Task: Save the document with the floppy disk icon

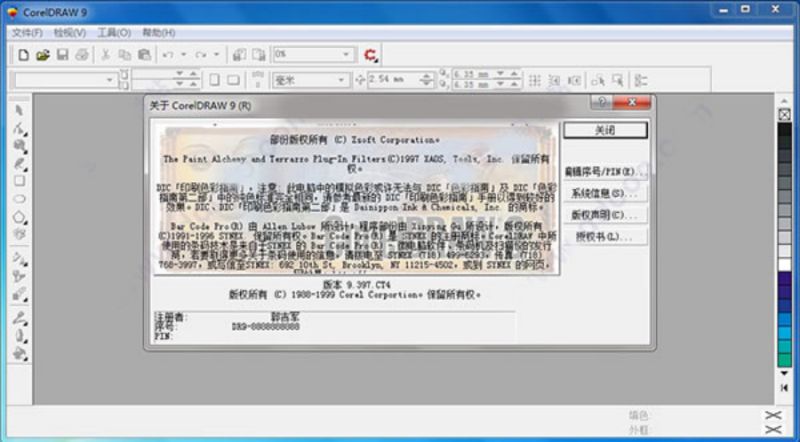Action: (x=62, y=55)
